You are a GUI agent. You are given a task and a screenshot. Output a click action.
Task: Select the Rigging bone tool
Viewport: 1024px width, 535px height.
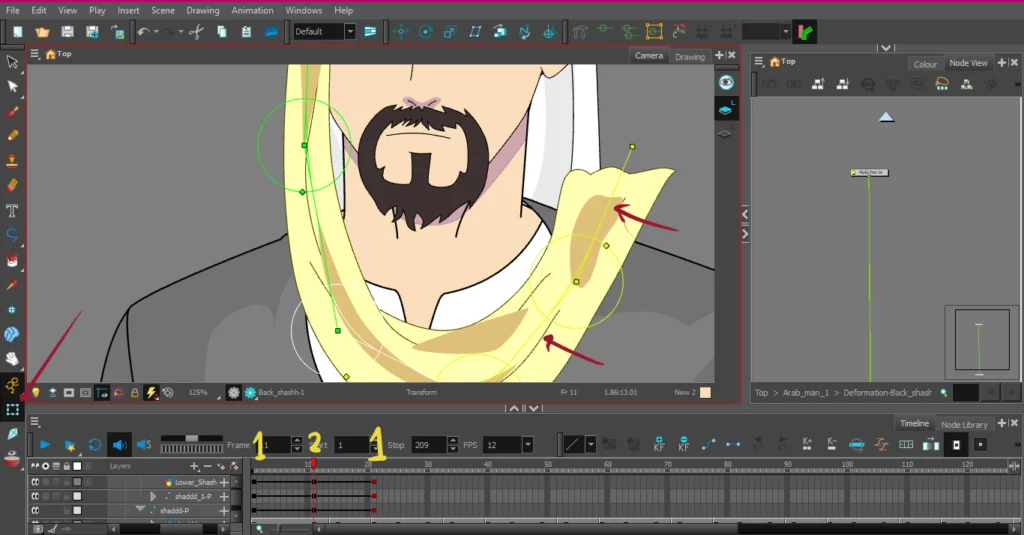point(12,384)
